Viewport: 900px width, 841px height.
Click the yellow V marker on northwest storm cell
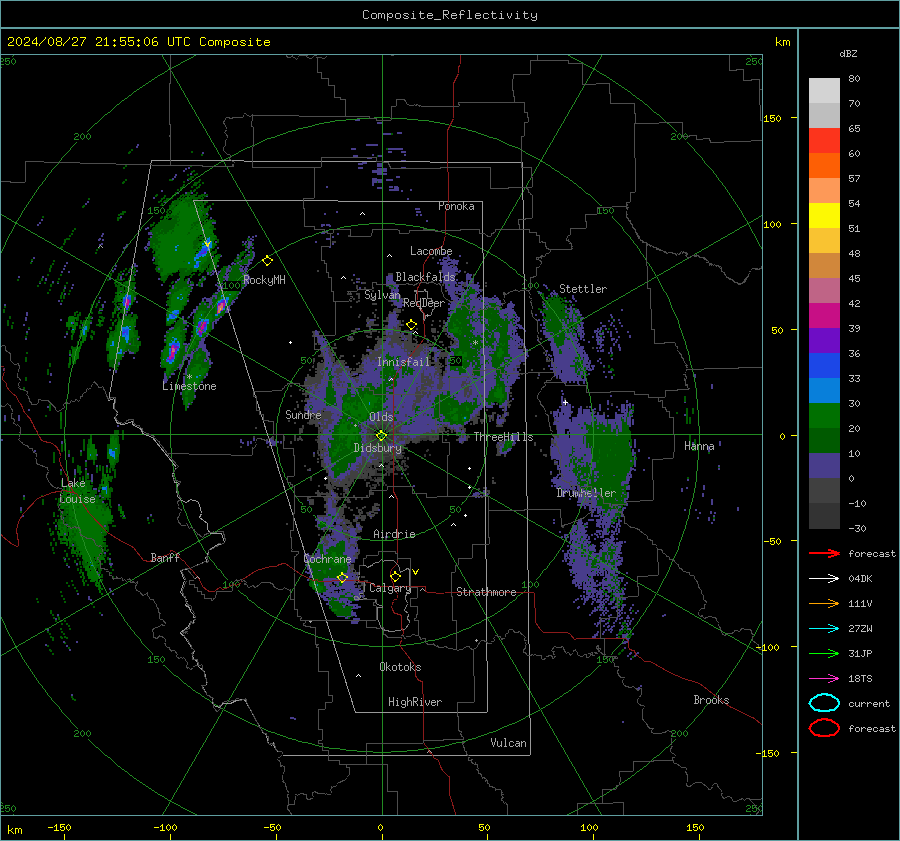coord(208,245)
